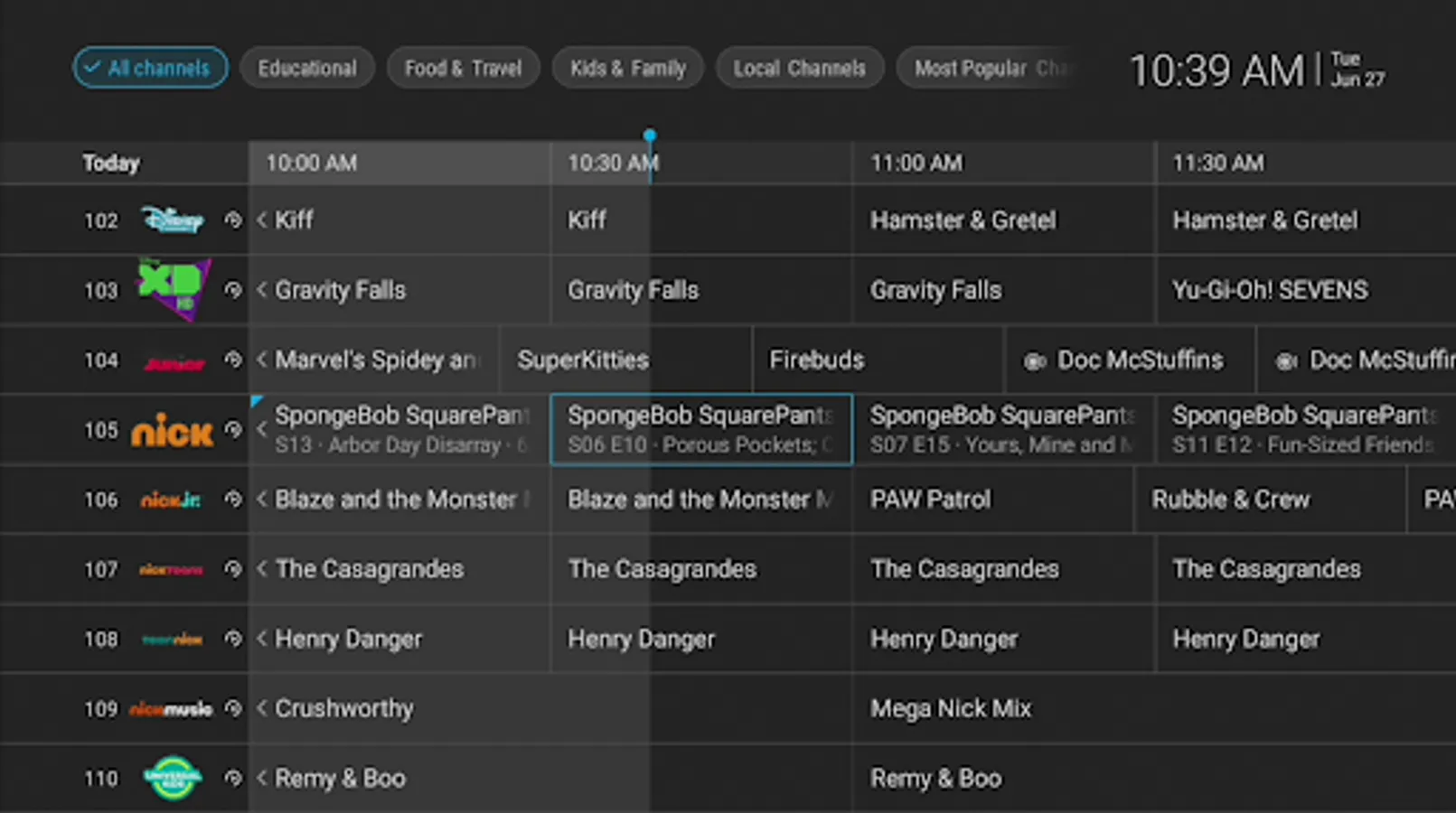Select Blaze and the Monster at 10:30 AM

click(701, 499)
